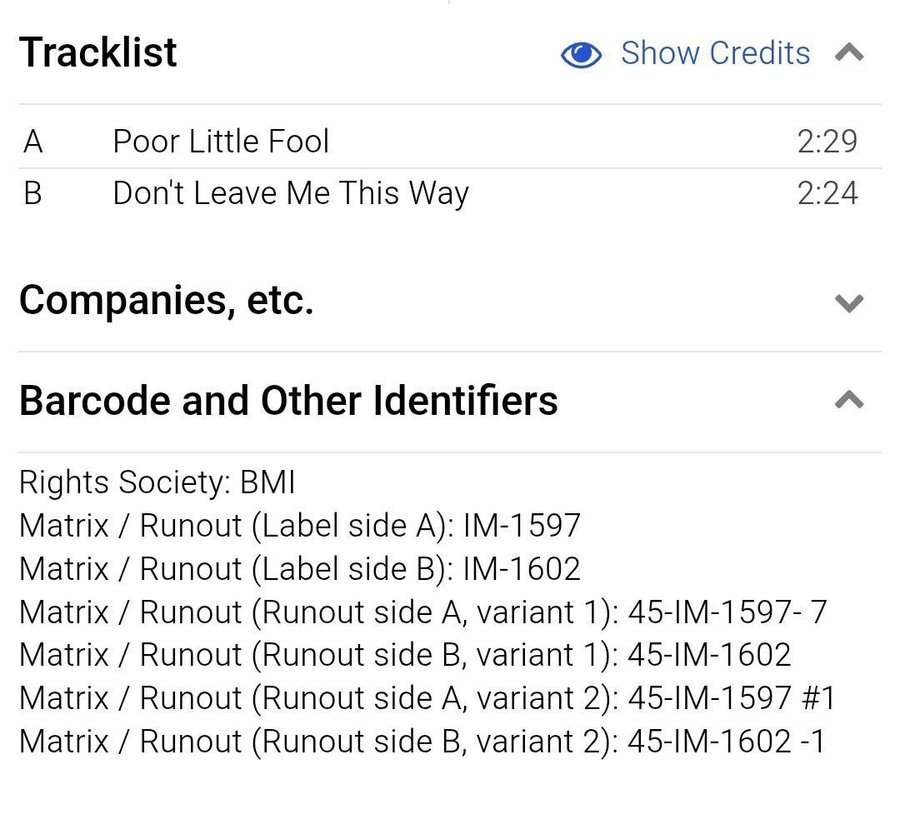Select the Barcode and Other Identifiers heading
900x814 pixels.
[288, 400]
